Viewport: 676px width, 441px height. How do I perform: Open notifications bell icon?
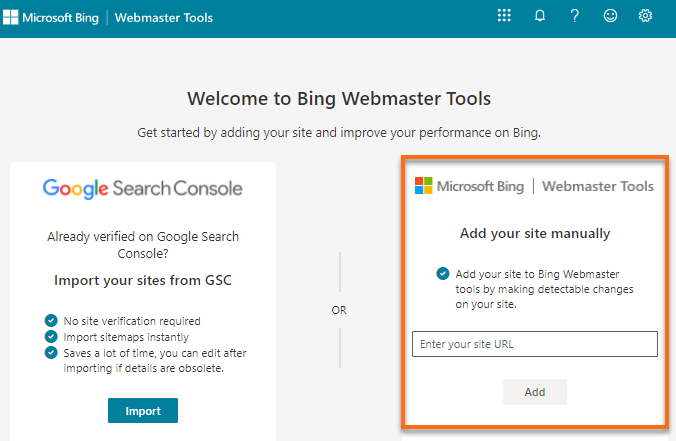pyautogui.click(x=540, y=16)
